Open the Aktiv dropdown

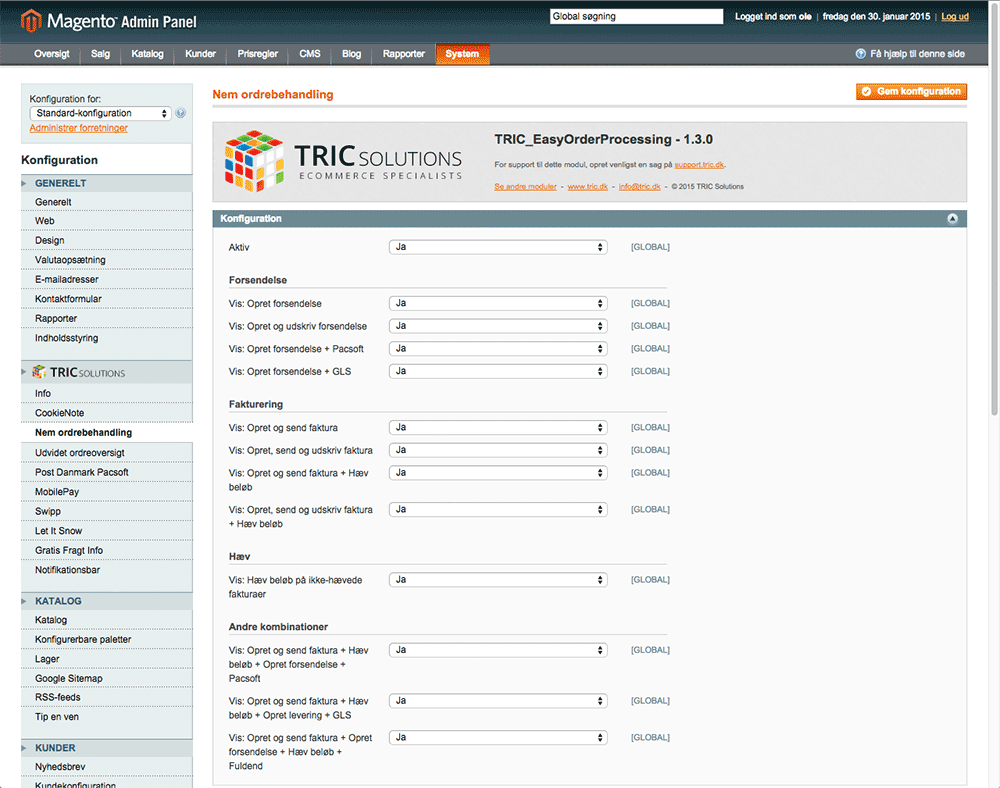[497, 247]
